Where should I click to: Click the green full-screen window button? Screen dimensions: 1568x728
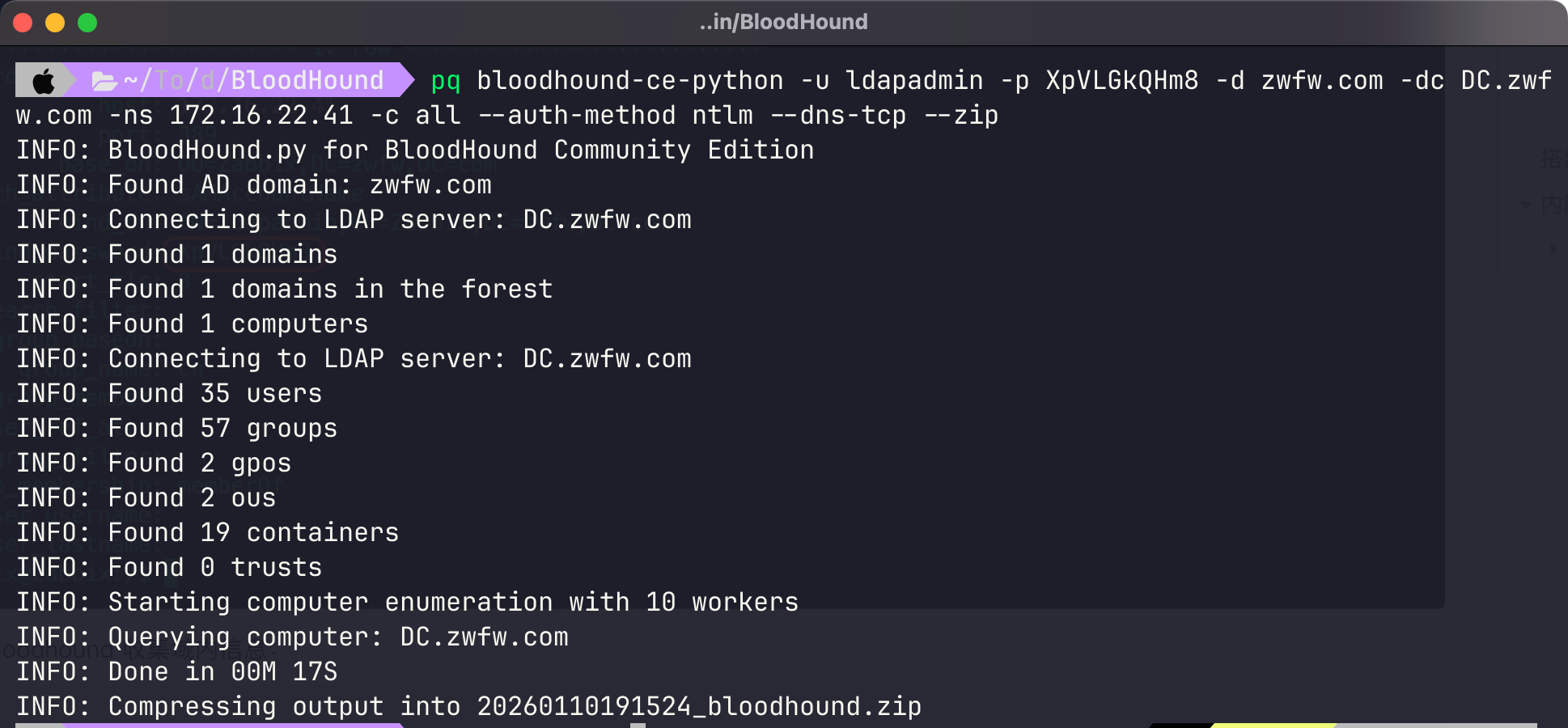(x=87, y=23)
